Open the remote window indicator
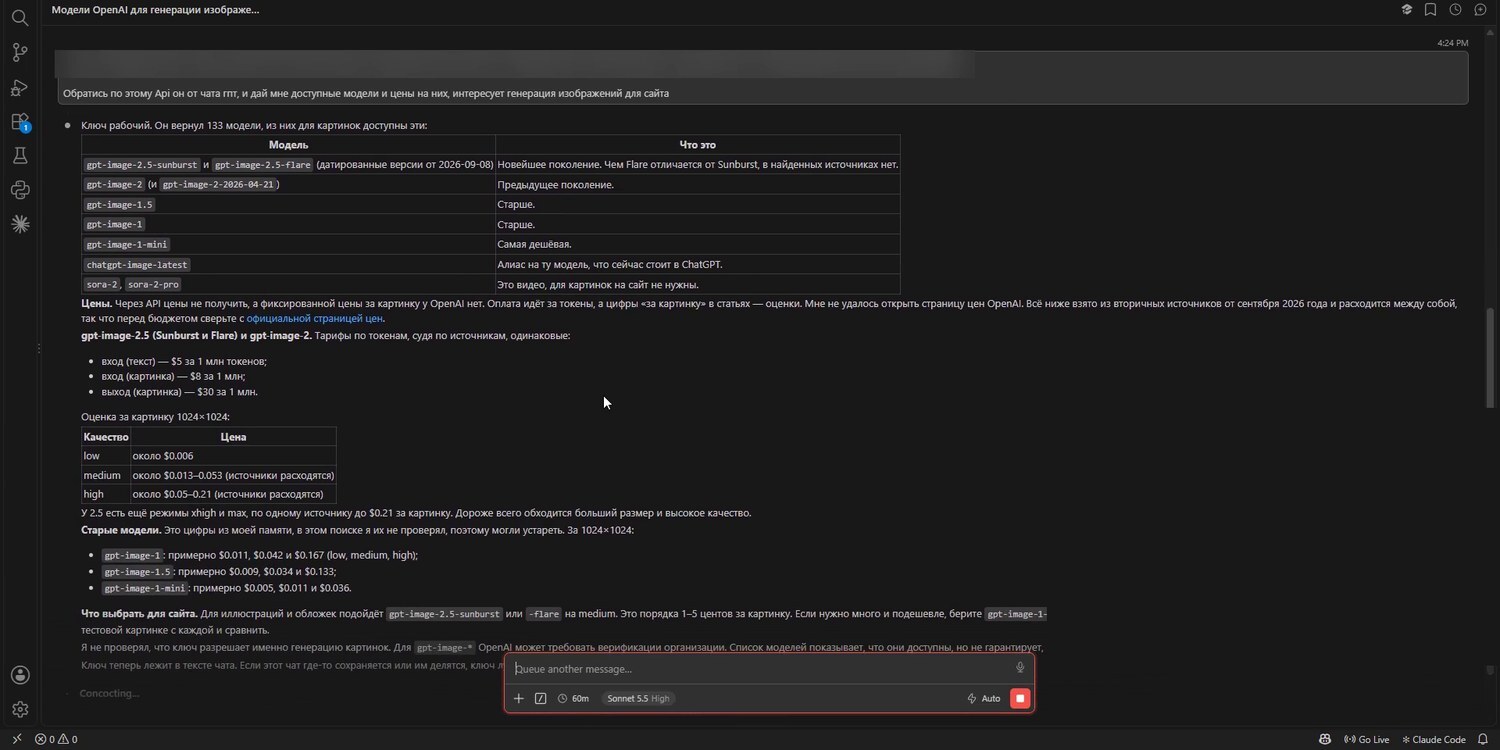Viewport: 1500px width, 750px height. (16, 740)
